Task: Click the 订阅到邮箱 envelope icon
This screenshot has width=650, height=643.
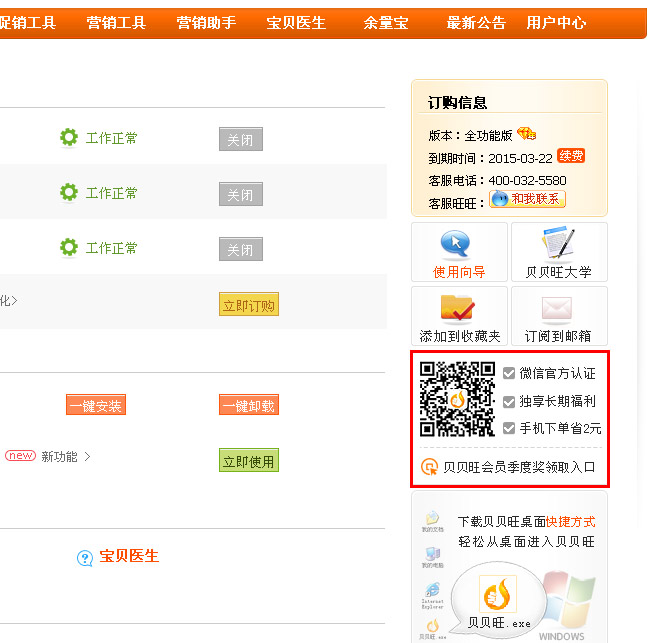Action: [x=557, y=309]
